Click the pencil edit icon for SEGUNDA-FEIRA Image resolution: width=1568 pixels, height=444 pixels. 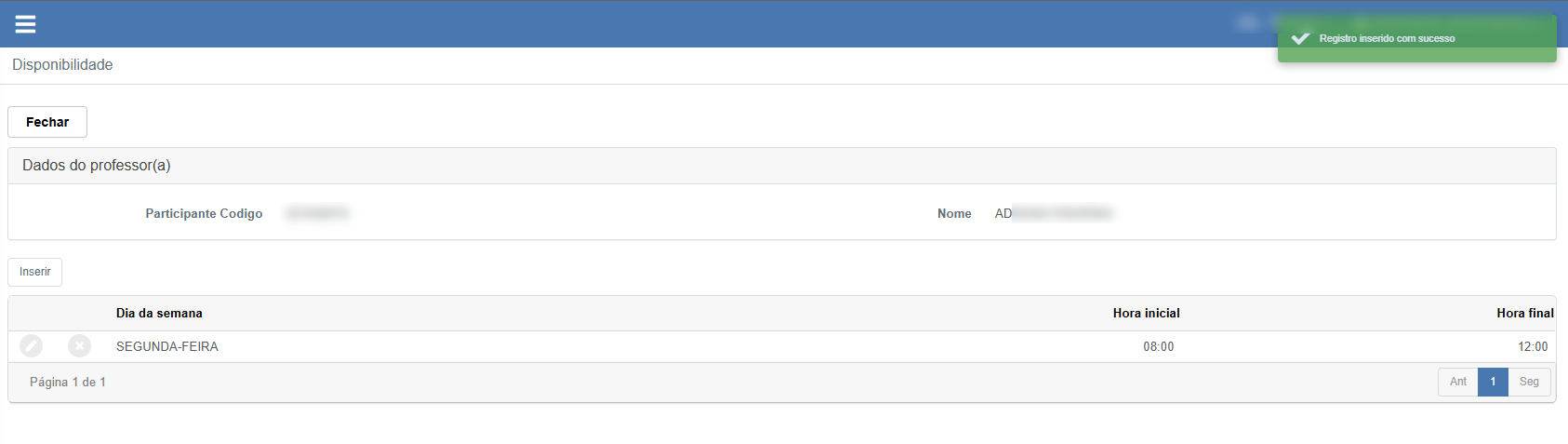(32, 346)
